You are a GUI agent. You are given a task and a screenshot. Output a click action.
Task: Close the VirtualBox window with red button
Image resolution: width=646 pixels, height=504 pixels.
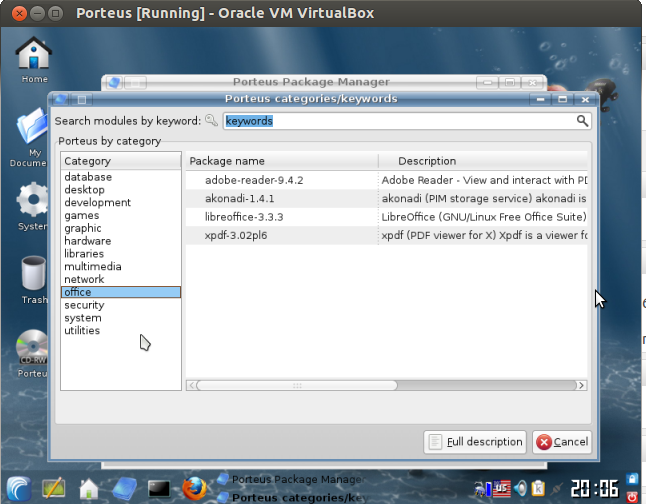pyautogui.click(x=19, y=14)
